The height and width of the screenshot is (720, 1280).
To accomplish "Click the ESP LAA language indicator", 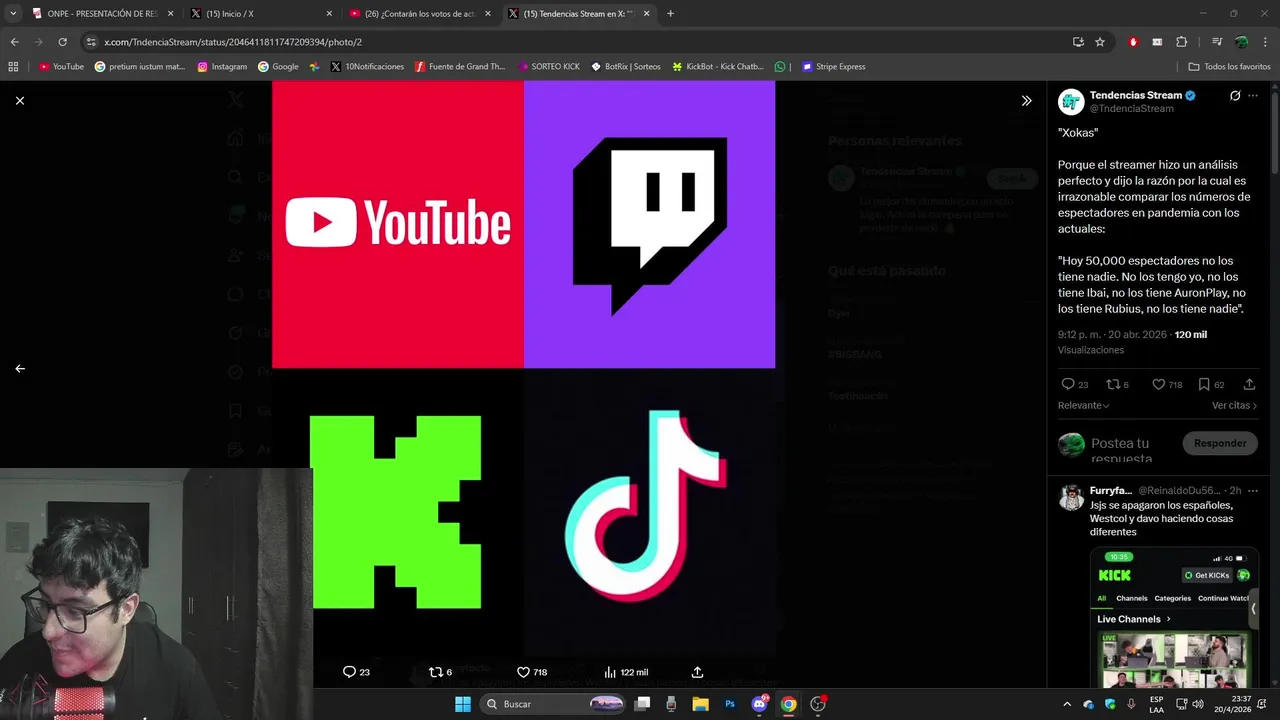I will coord(1156,704).
